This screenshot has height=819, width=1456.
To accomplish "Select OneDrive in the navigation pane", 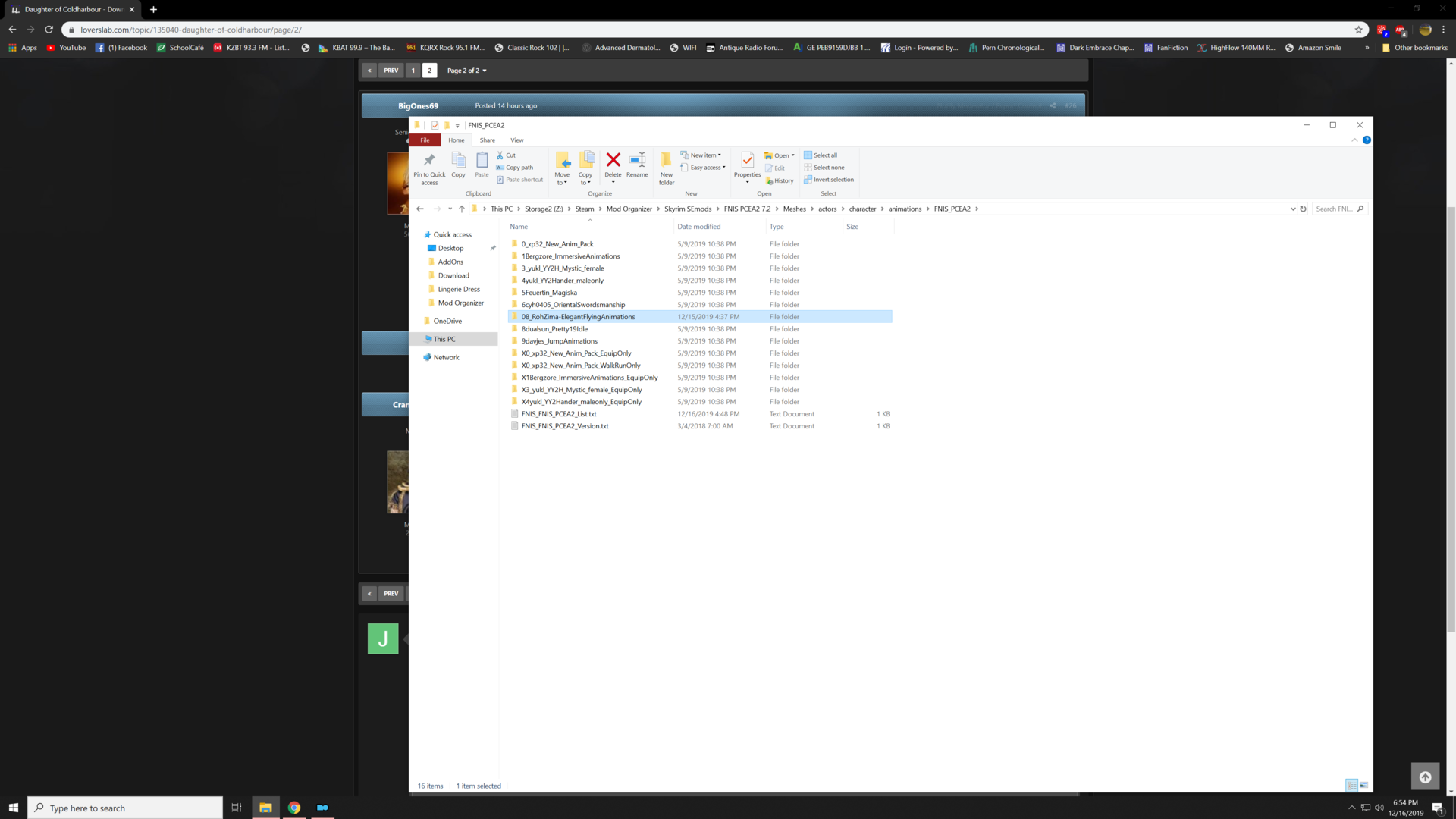I will click(447, 321).
